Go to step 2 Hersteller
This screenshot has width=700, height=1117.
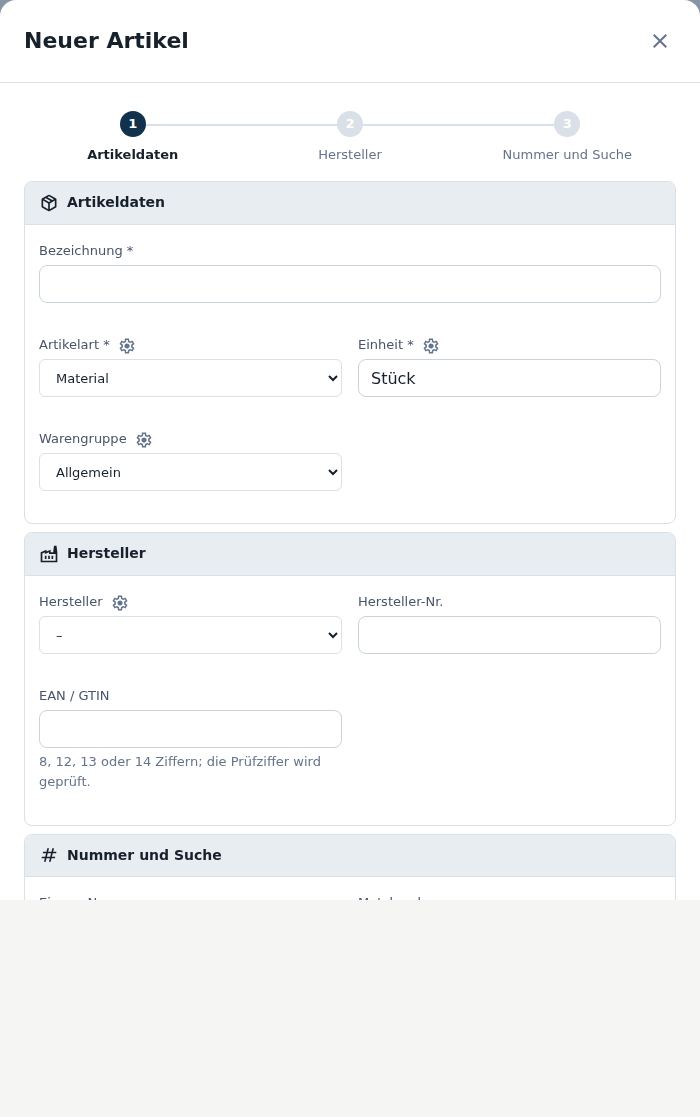pos(350,124)
